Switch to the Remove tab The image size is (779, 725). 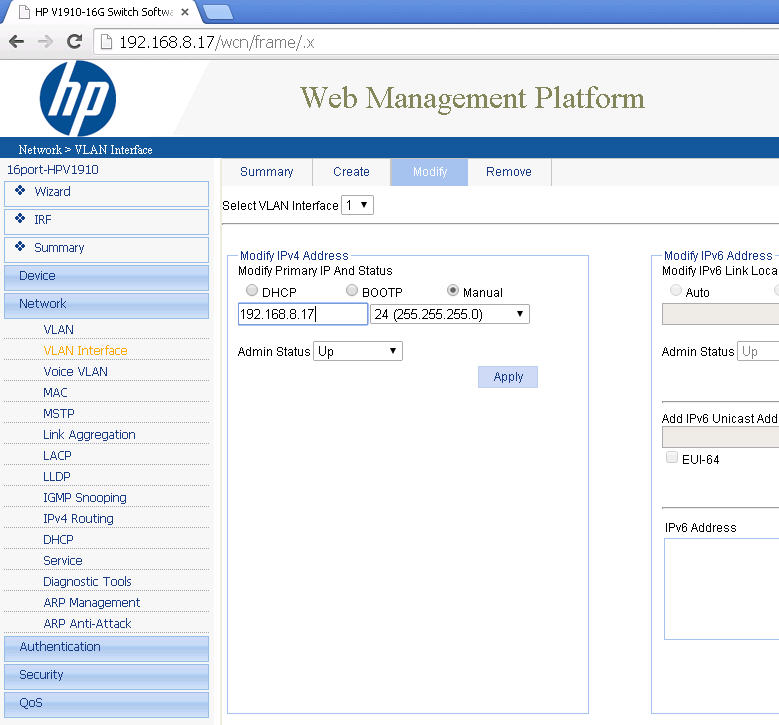coord(508,172)
